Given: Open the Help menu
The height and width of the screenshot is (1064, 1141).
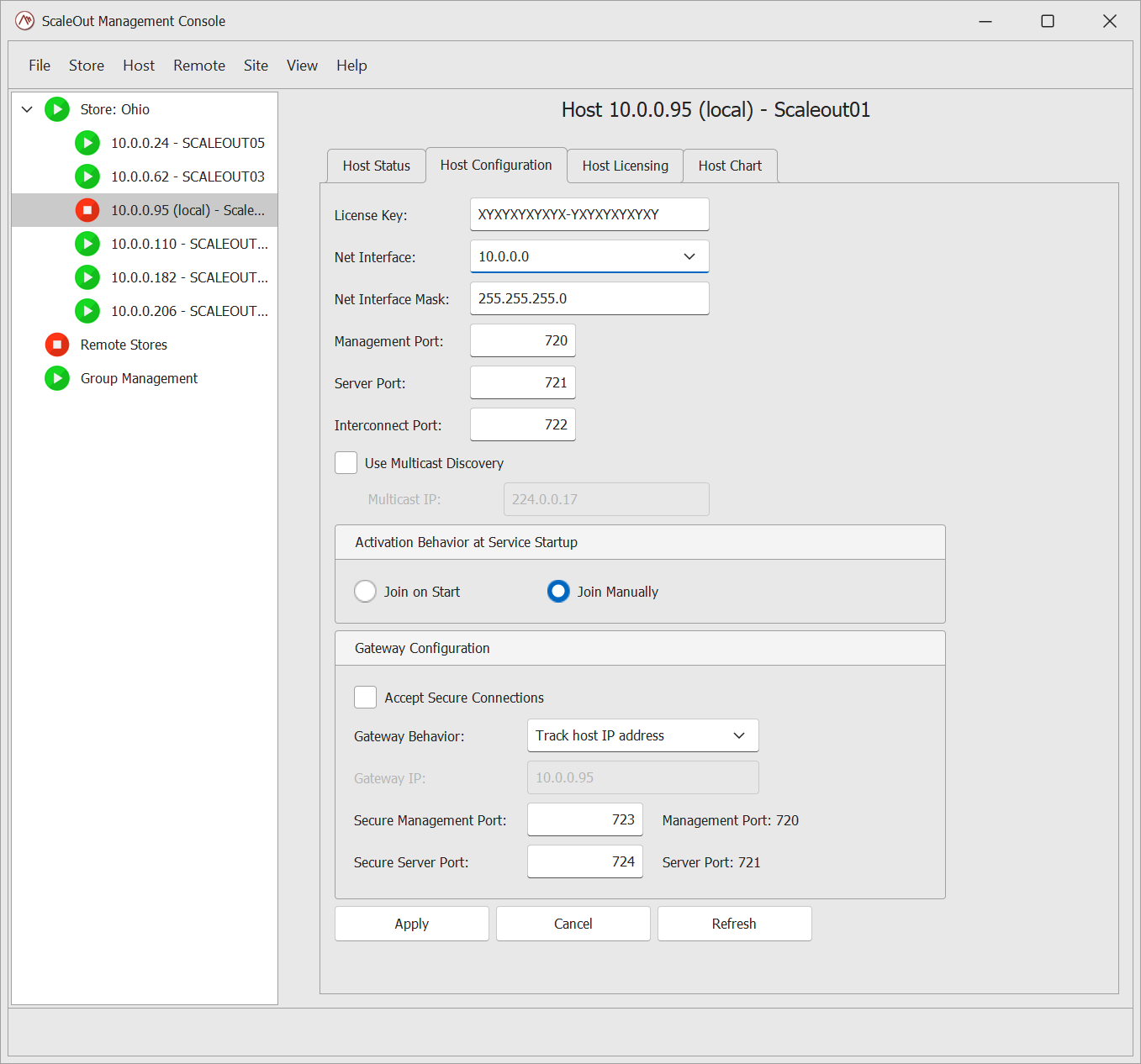Looking at the screenshot, I should [351, 66].
